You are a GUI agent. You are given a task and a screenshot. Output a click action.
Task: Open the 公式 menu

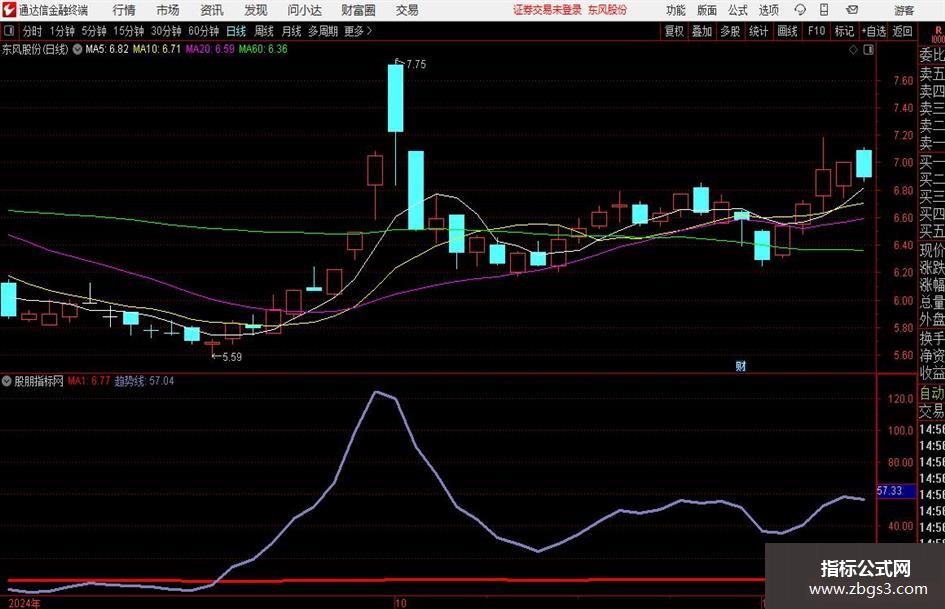pyautogui.click(x=738, y=10)
